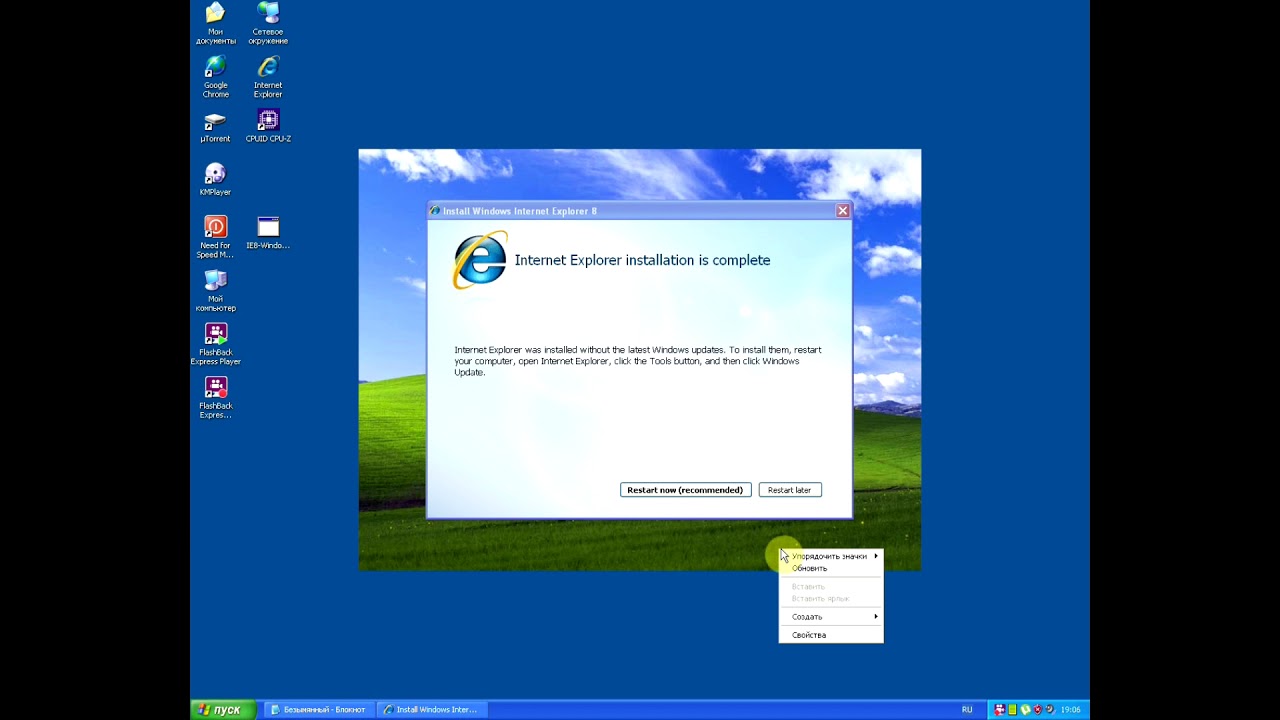Click the taskbar clock 19:06
Image resolution: width=1280 pixels, height=720 pixels.
(1070, 710)
